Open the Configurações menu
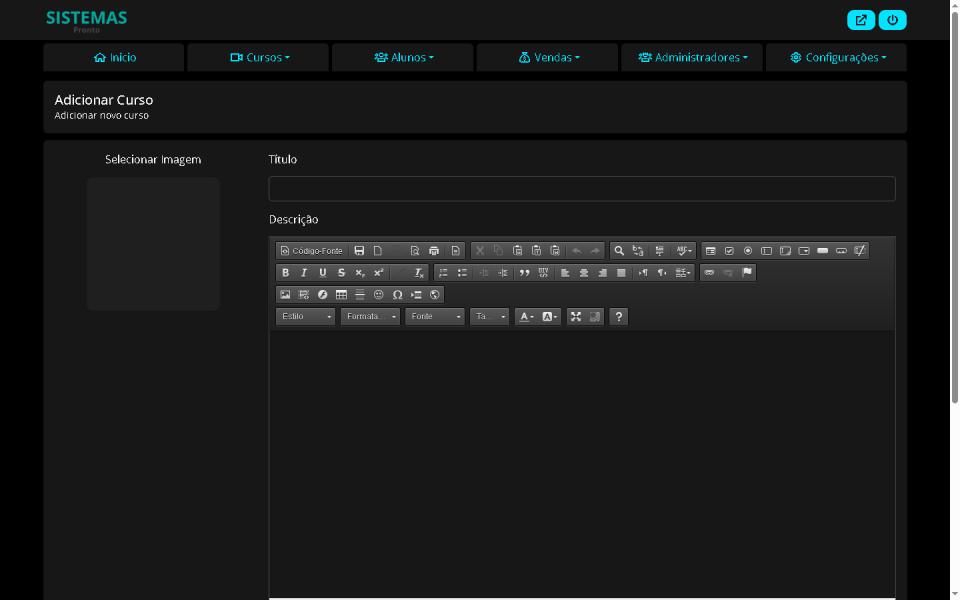The width and height of the screenshot is (960, 600). (837, 58)
